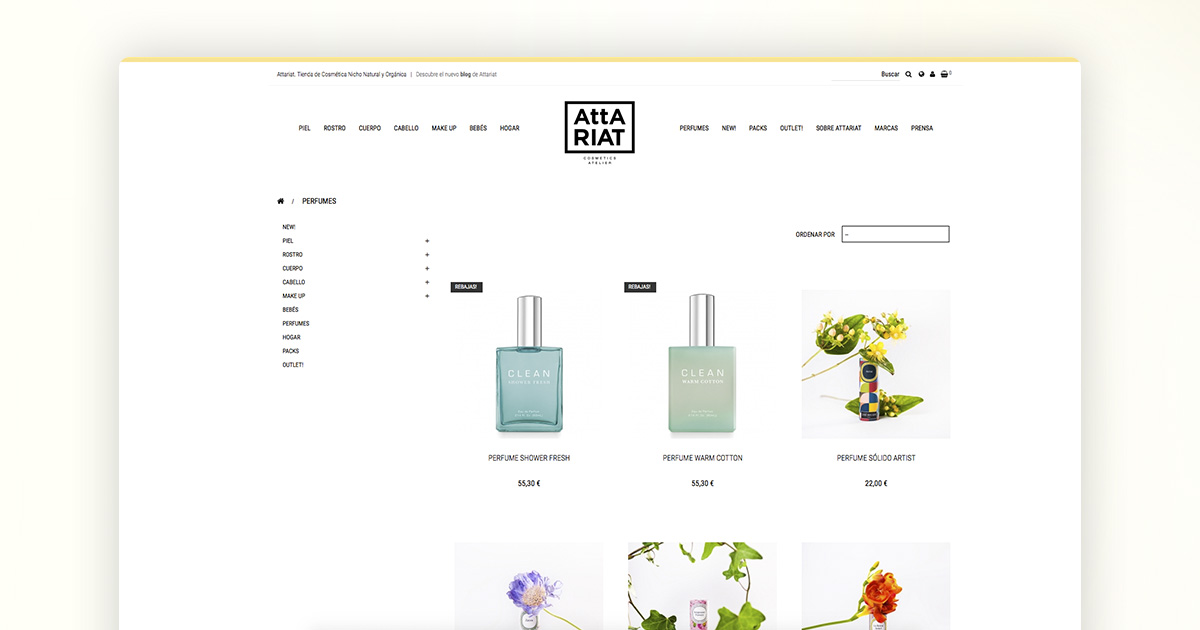Open Cuerpo in the top navigation

pos(370,128)
